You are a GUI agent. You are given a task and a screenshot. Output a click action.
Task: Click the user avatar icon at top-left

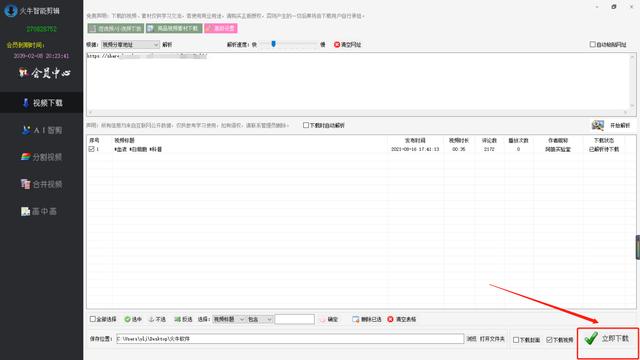click(11, 11)
